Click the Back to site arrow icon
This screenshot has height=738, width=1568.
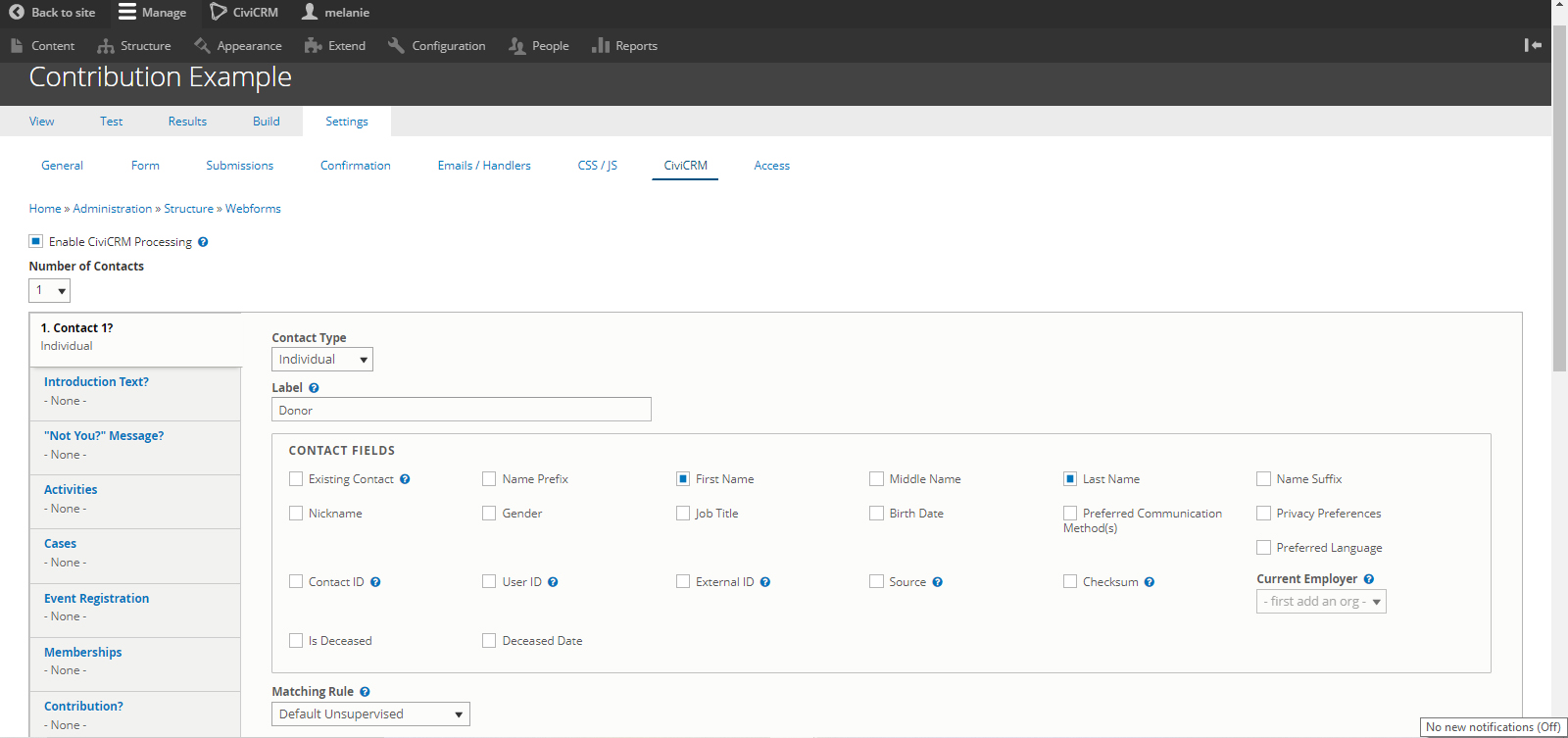(17, 13)
